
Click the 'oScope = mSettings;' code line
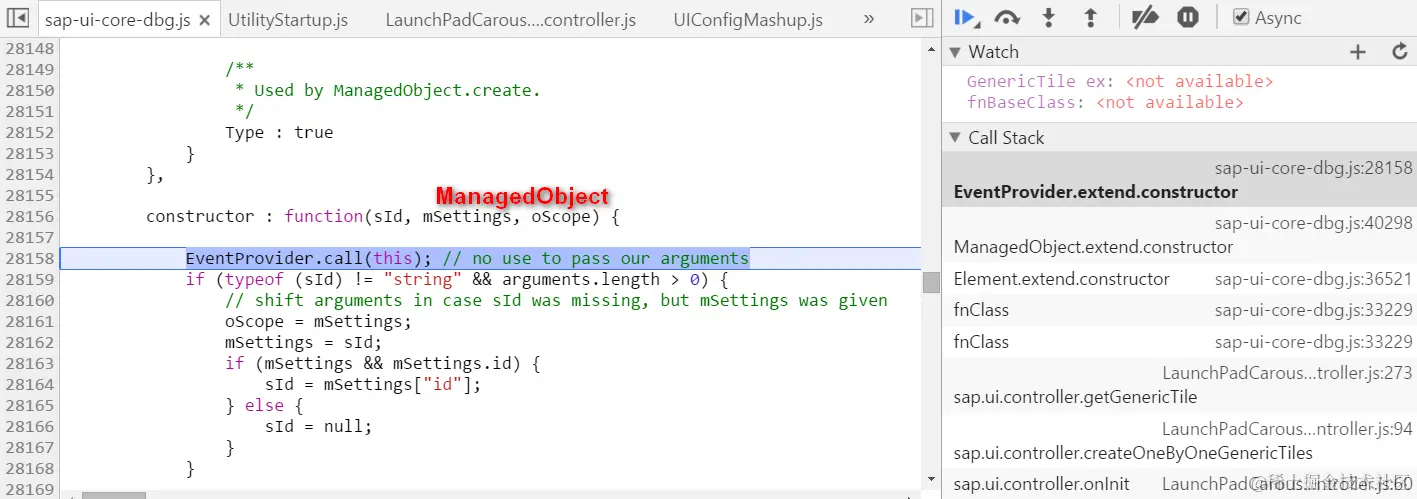(318, 321)
